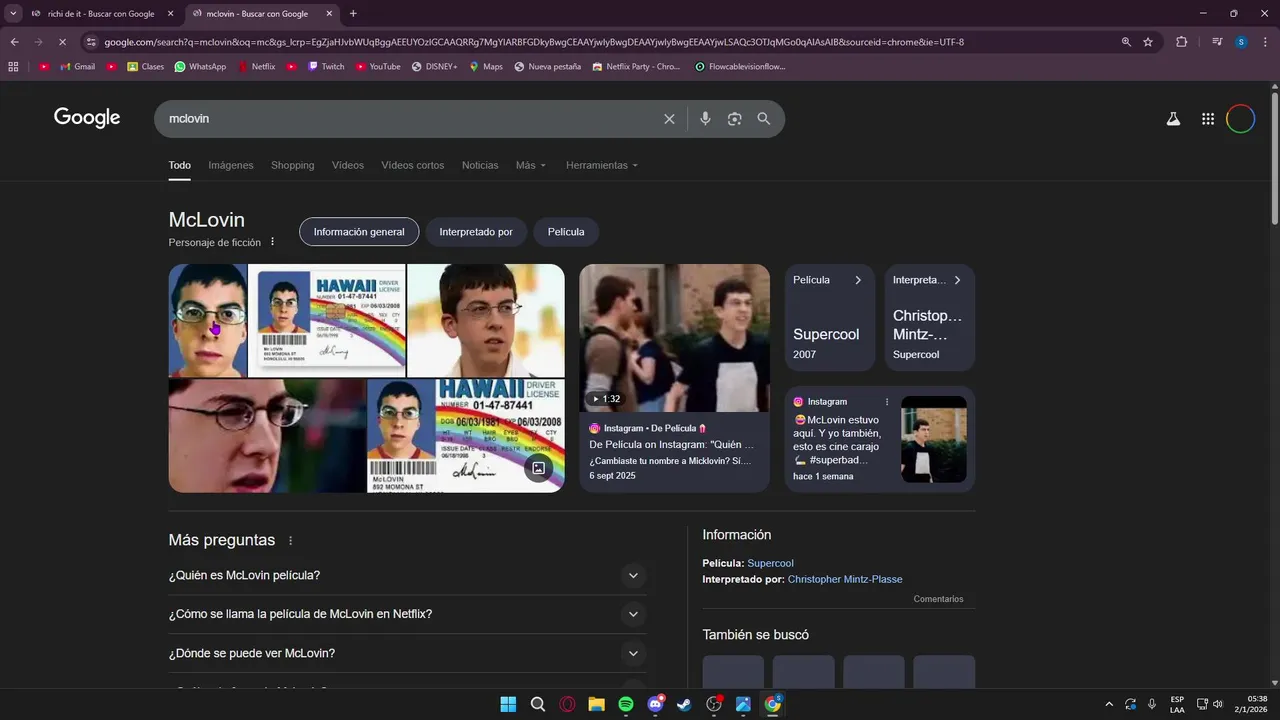Select the Interpretado por chip
The image size is (1280, 720).
coord(476,232)
